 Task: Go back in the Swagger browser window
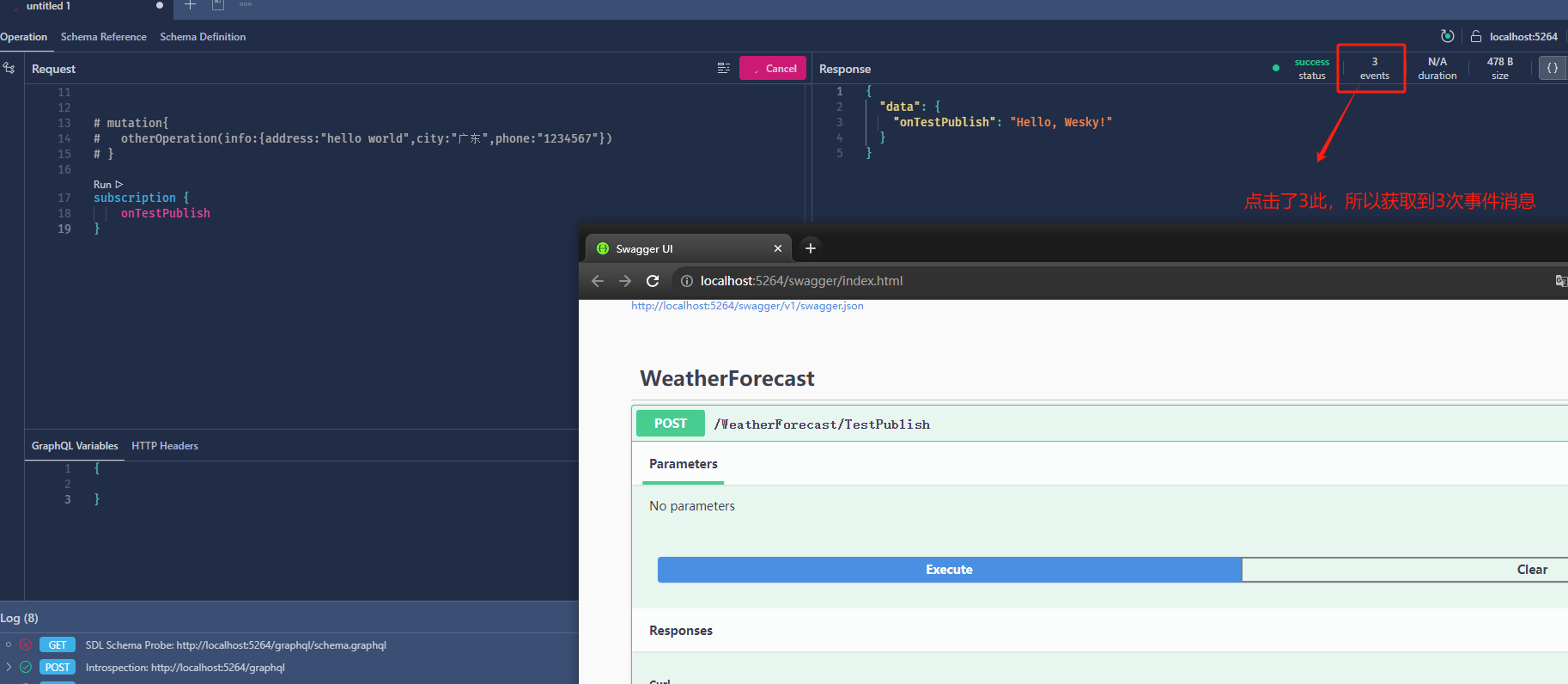(x=598, y=281)
